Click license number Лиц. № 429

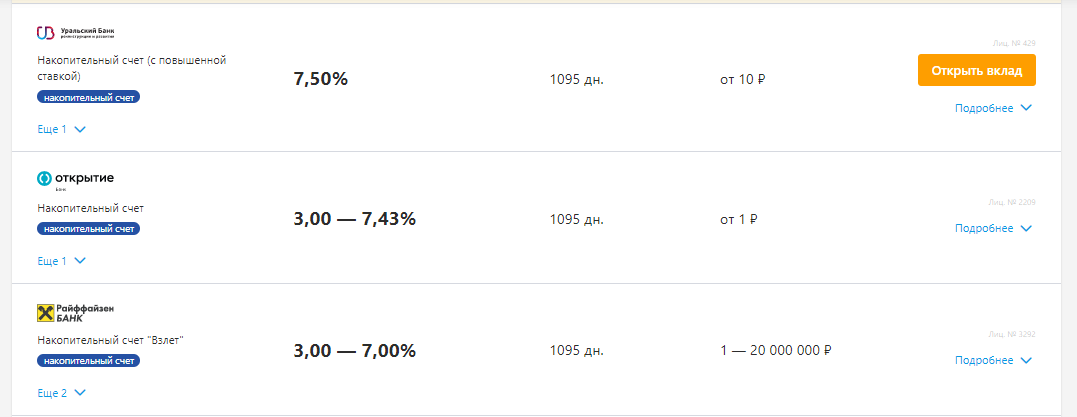pyautogui.click(x=1015, y=43)
